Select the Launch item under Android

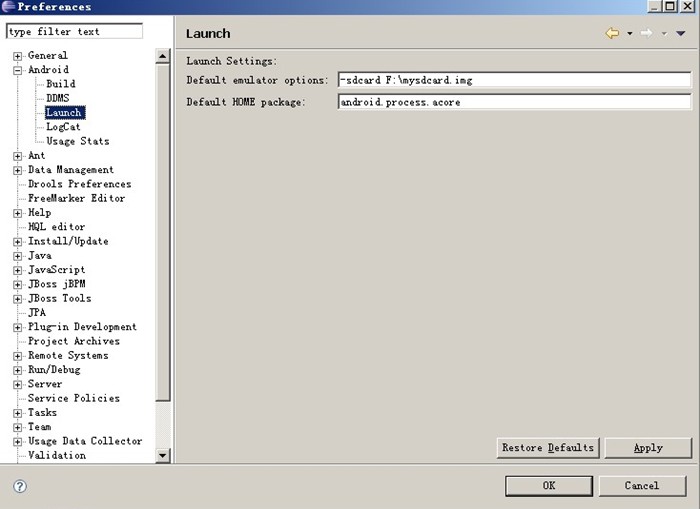tap(65, 112)
